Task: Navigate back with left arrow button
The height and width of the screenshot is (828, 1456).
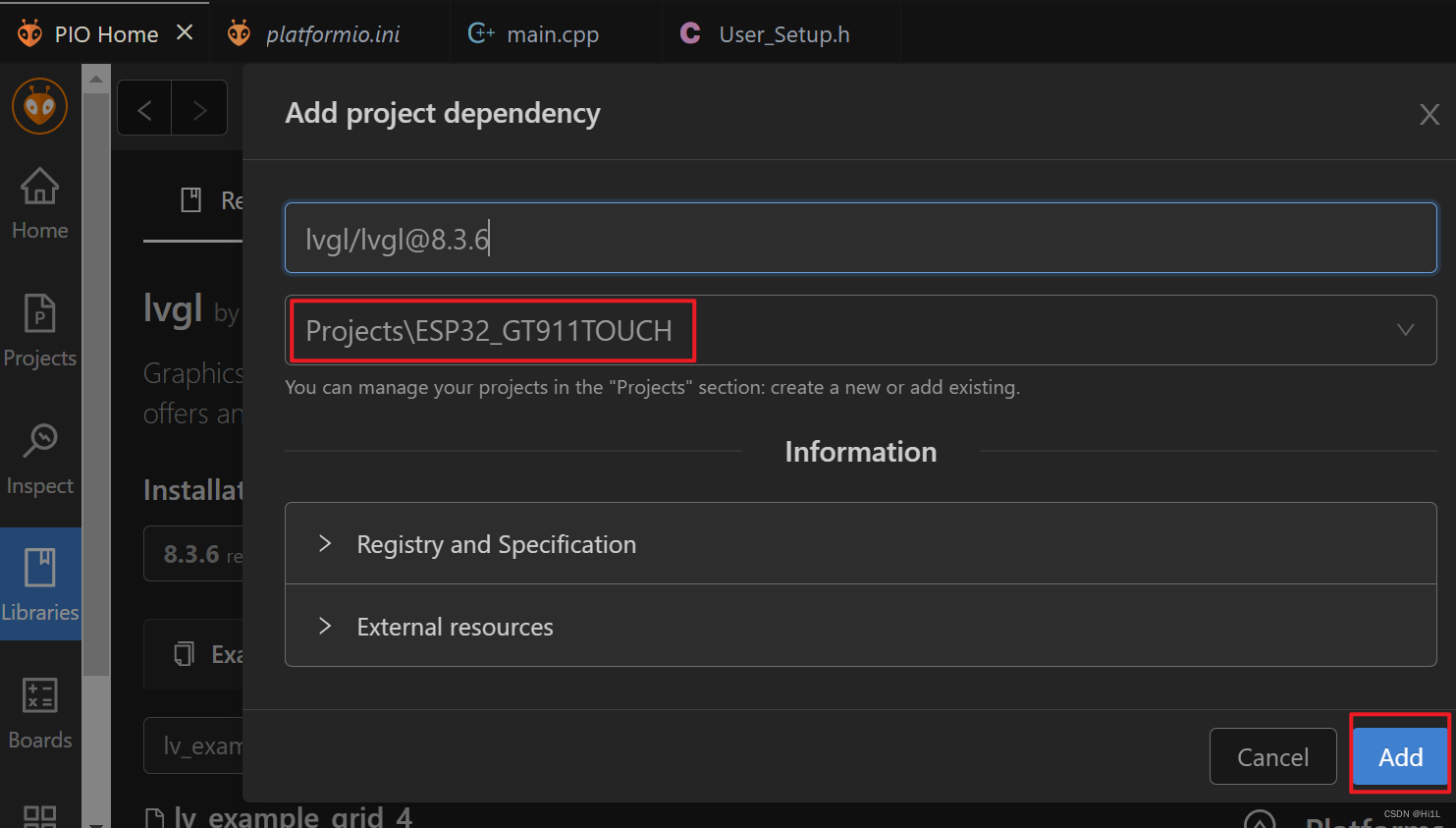Action: 144,109
